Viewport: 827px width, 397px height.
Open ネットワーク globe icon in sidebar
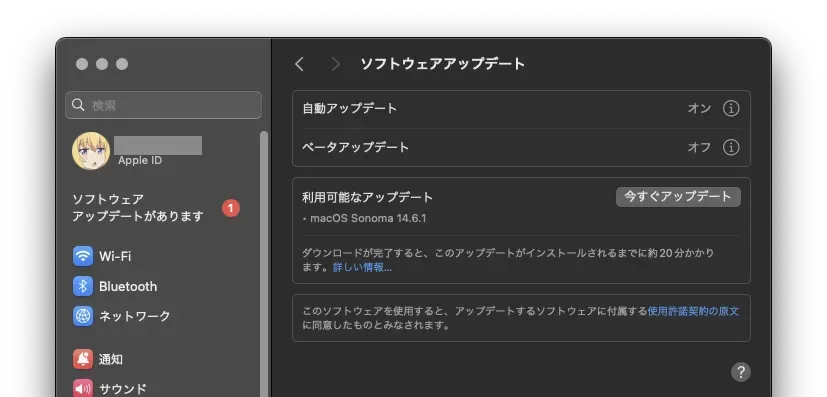[x=83, y=316]
